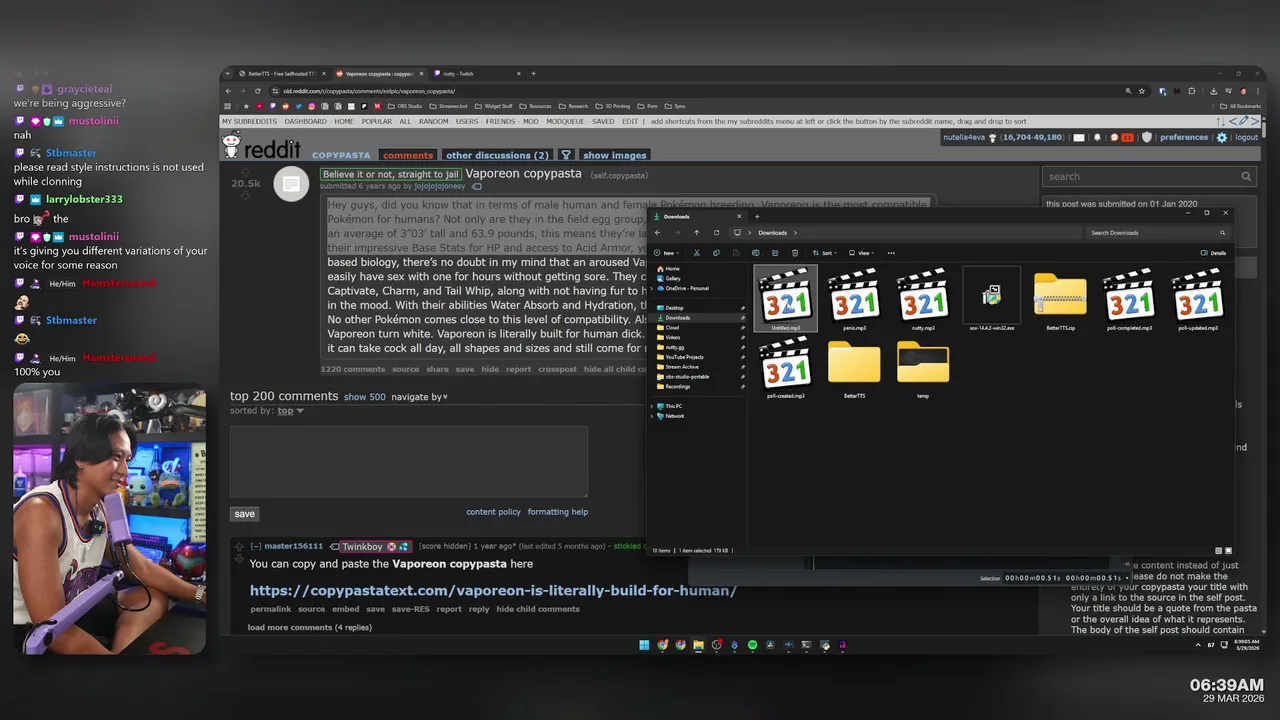The height and width of the screenshot is (720, 1280).
Task: Click the reddit search box
Action: [x=1149, y=176]
